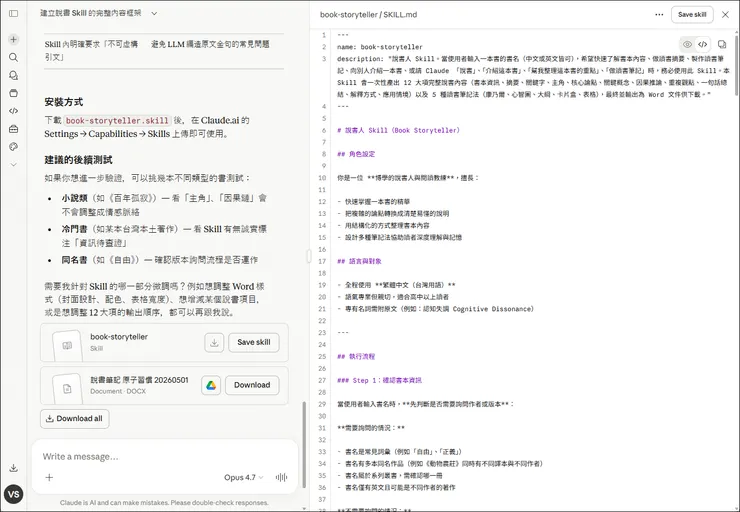Viewport: 740px width, 512px height.
Task: Copy the SKILL.md file contents
Action: coord(722,44)
